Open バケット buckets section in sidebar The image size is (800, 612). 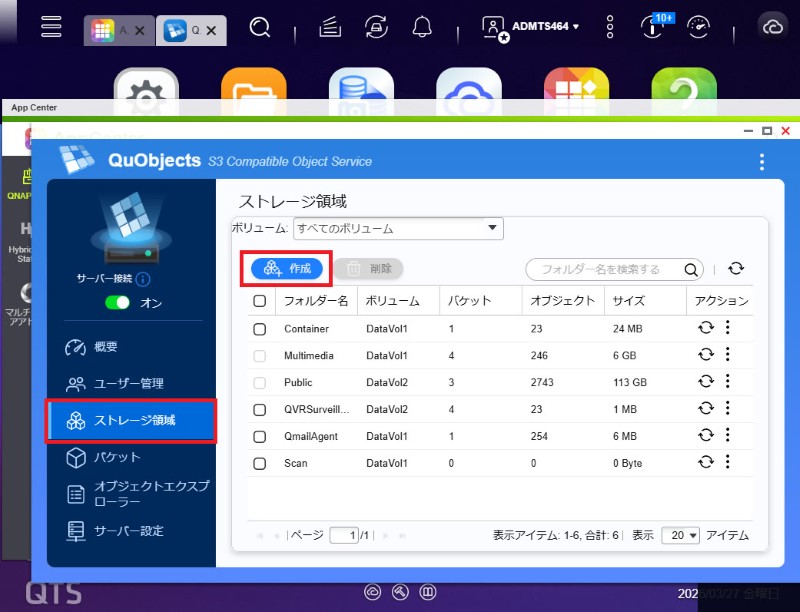(x=116, y=457)
